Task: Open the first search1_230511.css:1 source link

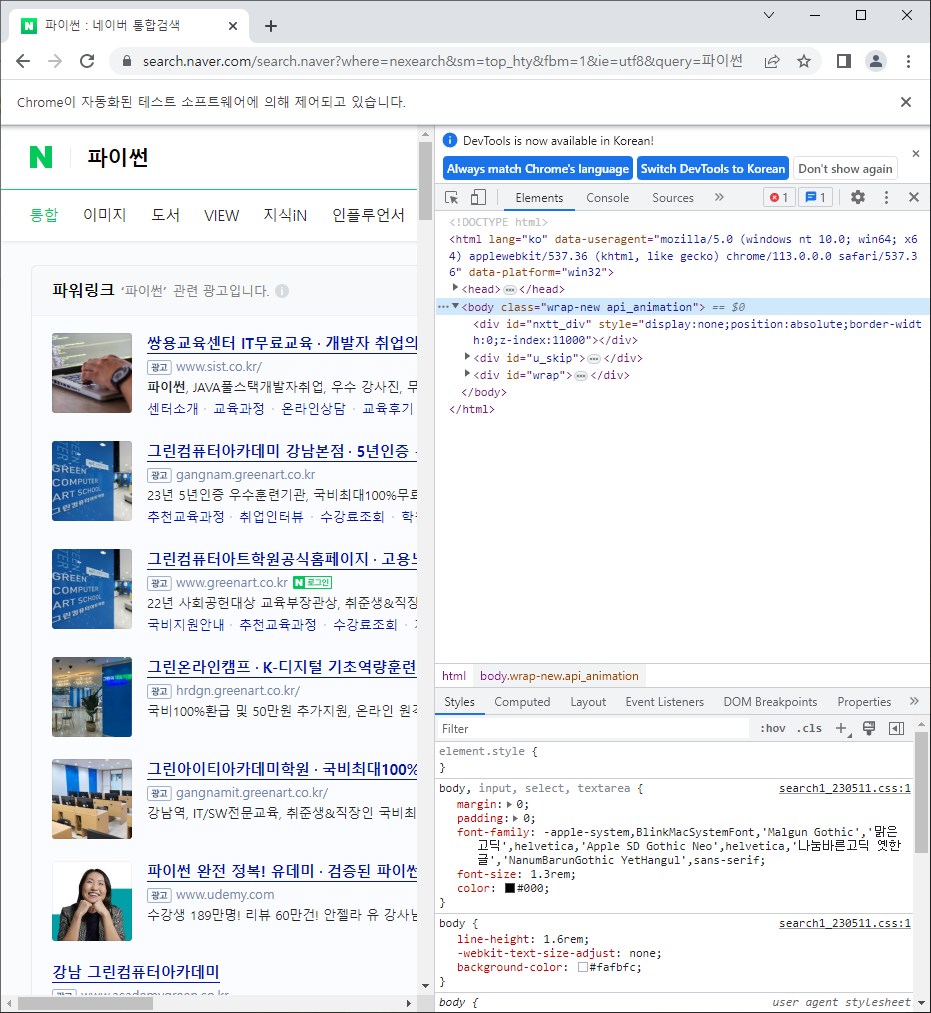Action: click(844, 788)
